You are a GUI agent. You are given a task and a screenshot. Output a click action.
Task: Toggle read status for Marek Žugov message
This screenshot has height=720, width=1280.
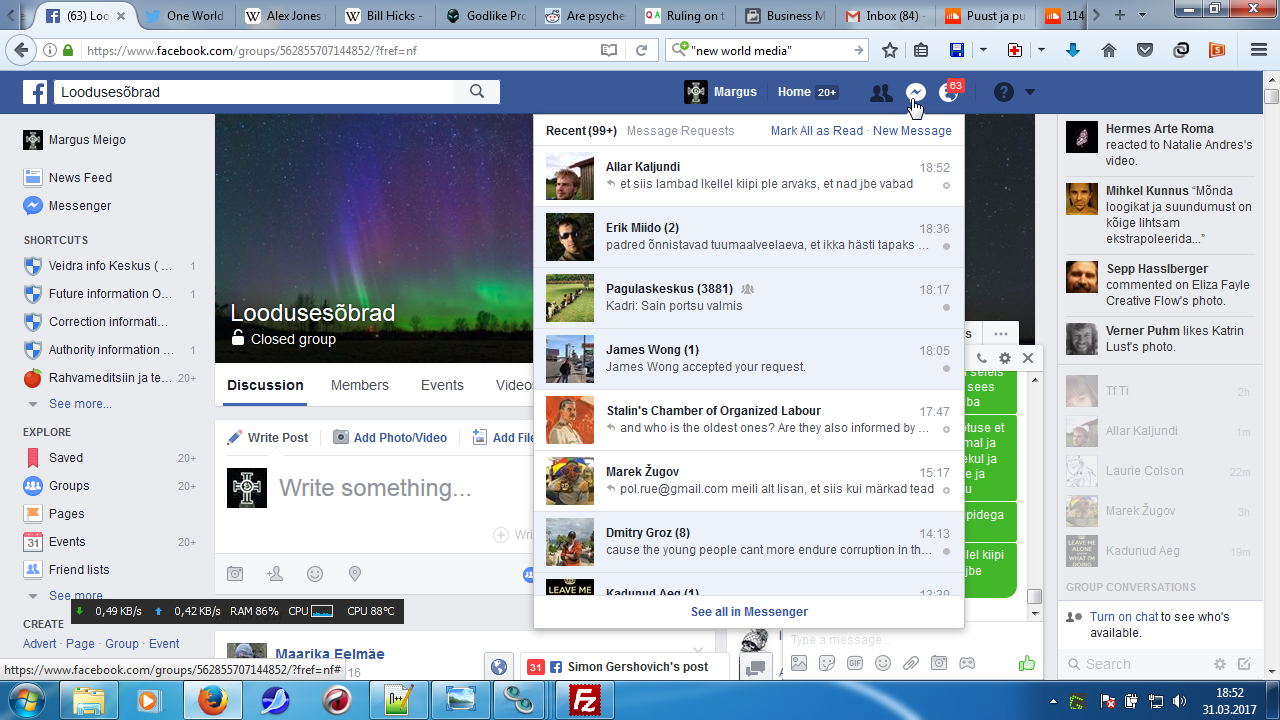(x=946, y=491)
